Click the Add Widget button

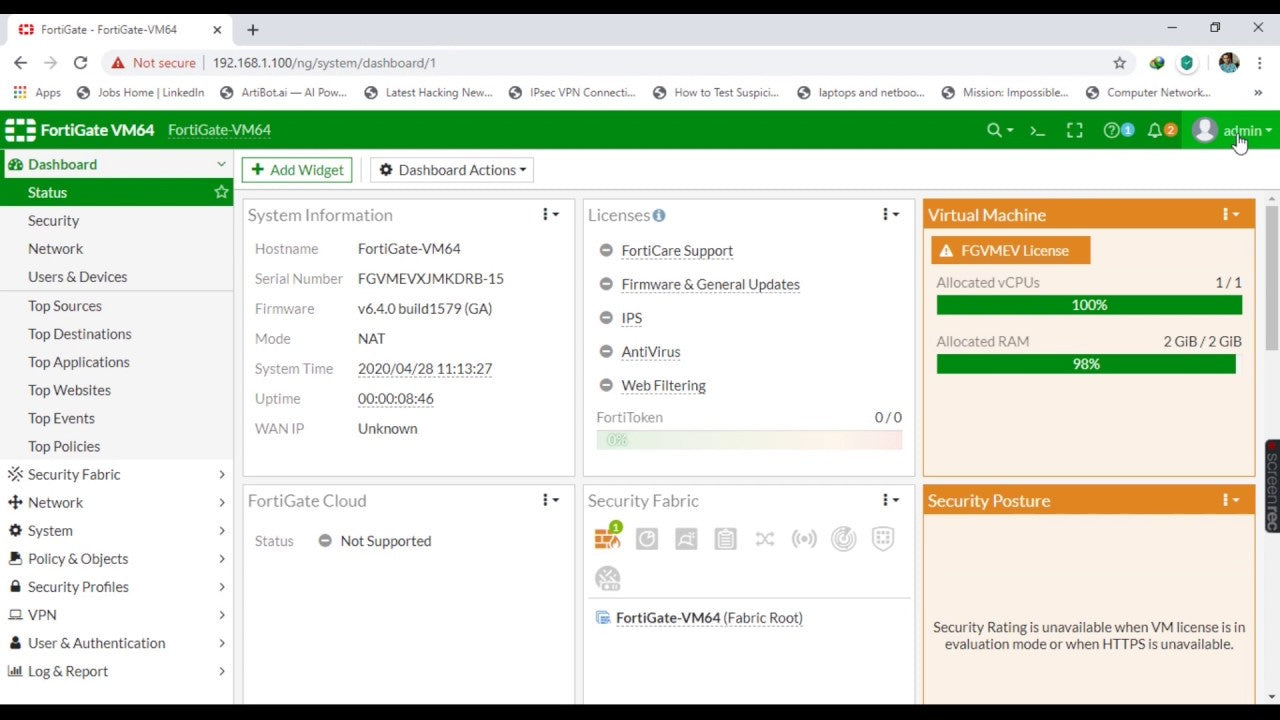(x=297, y=170)
